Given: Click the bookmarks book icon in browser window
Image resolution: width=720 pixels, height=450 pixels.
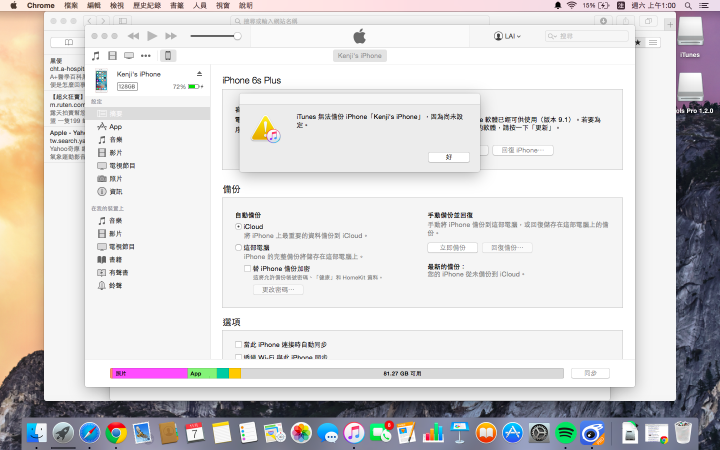Looking at the screenshot, I should click(x=68, y=42).
